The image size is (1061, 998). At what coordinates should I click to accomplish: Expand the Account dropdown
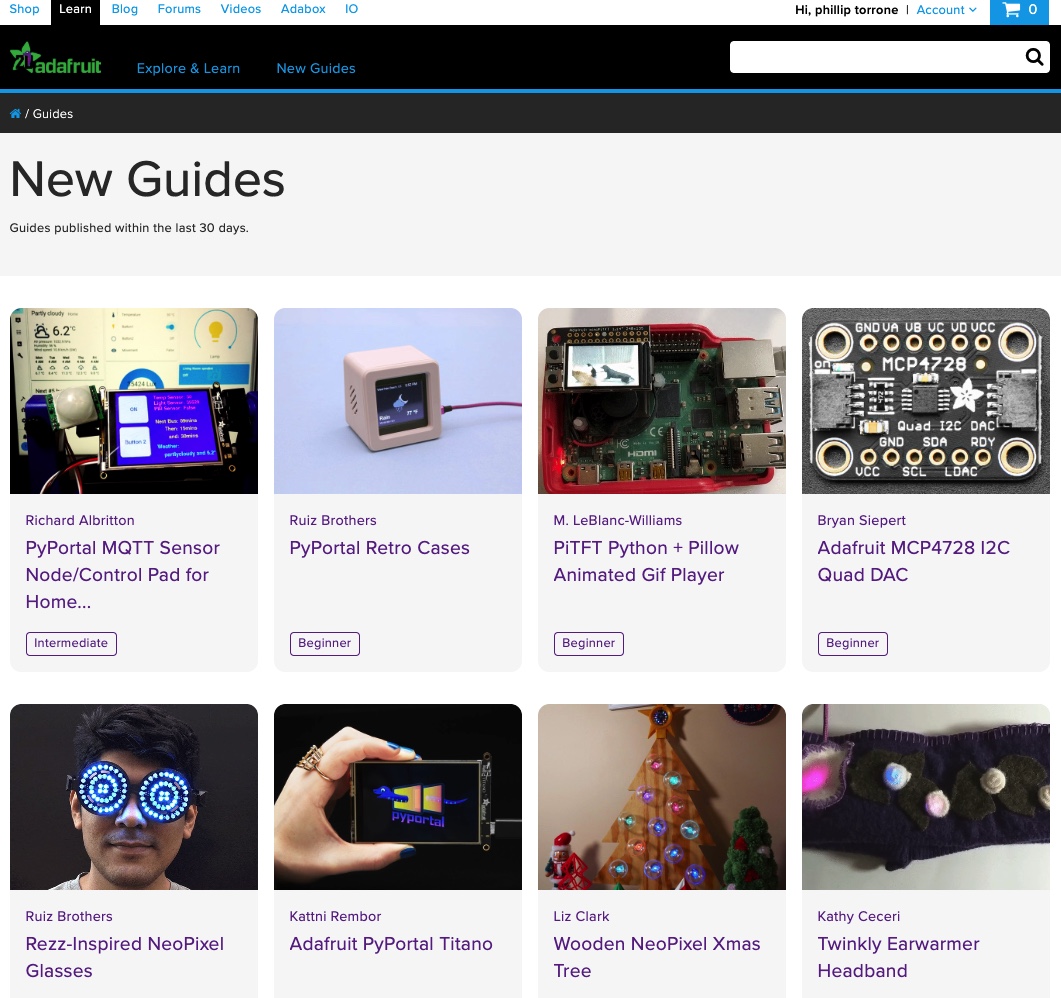coord(946,10)
